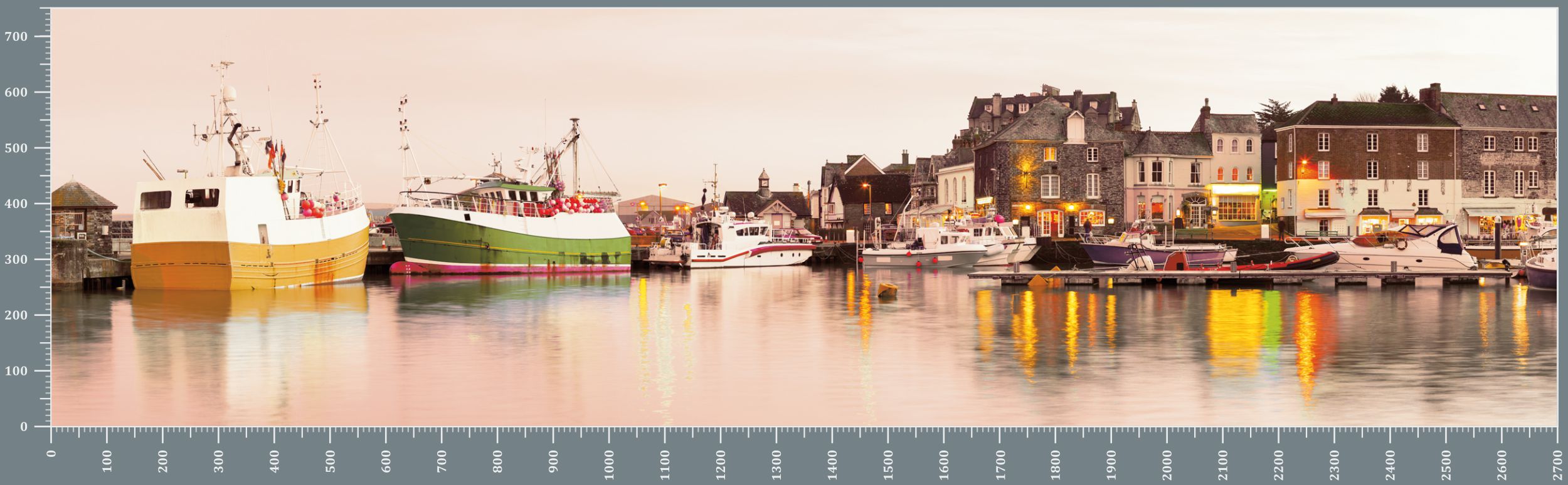Screen dimensions: 1568x485
Task: Select "200" on the horizontal ruler
Action: coord(163,461)
